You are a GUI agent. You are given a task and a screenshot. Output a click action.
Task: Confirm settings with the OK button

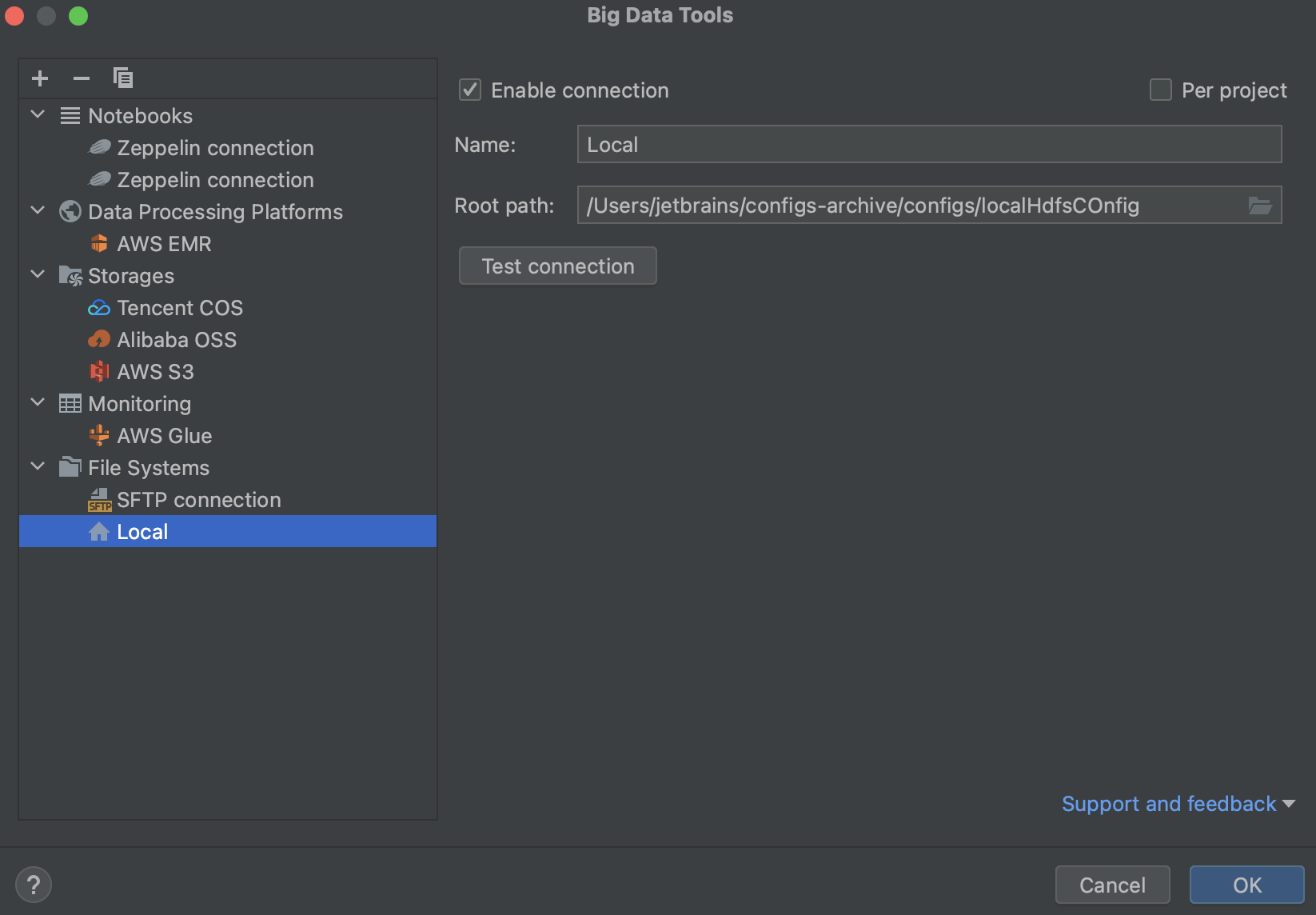tap(1246, 885)
